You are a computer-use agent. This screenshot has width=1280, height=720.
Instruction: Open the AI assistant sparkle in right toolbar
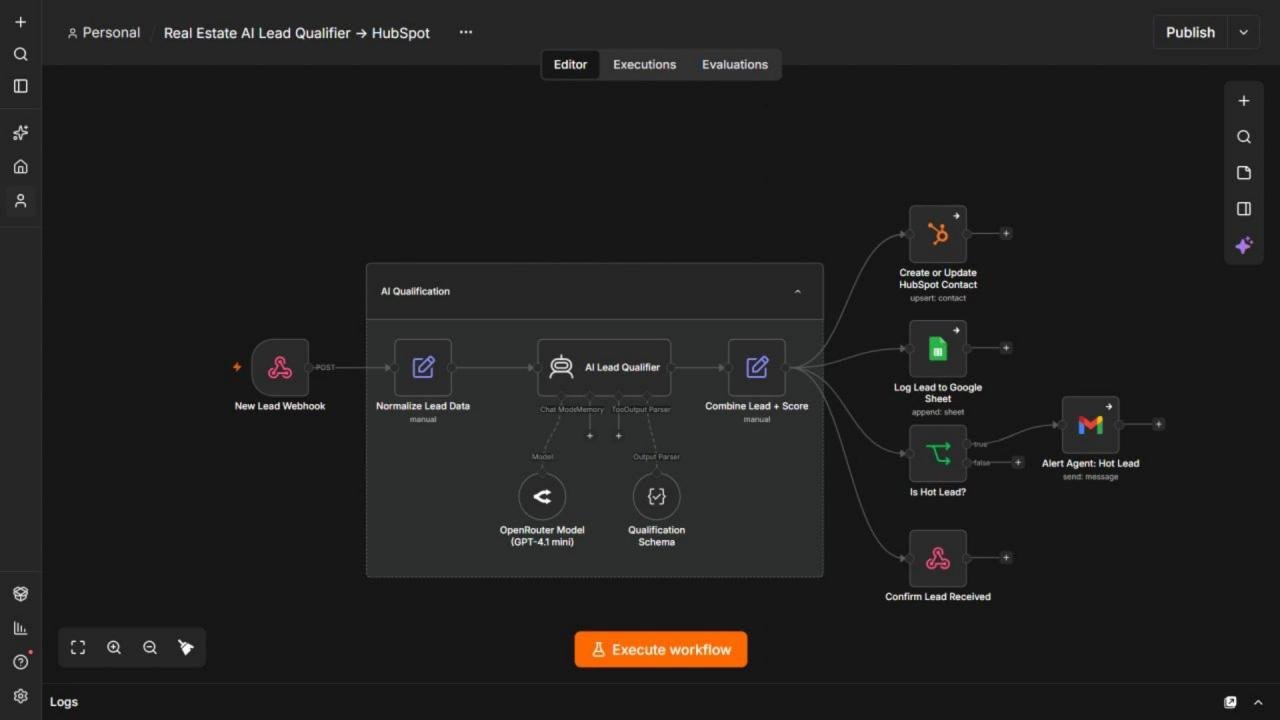tap(1244, 245)
